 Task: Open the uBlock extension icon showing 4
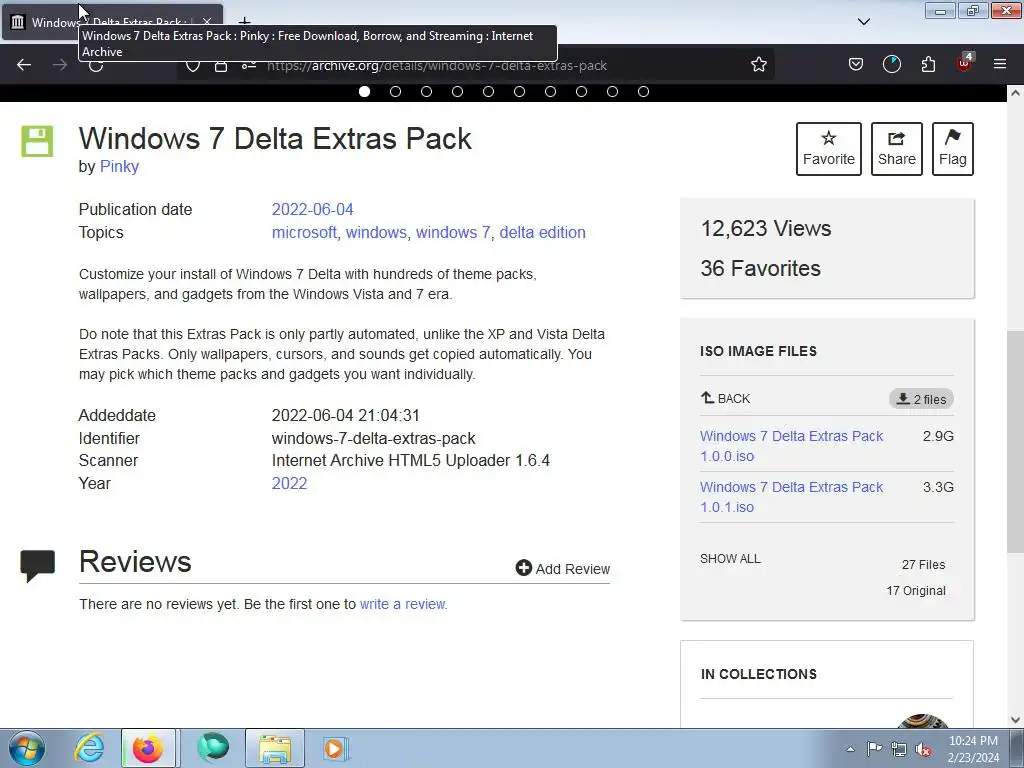coord(965,63)
